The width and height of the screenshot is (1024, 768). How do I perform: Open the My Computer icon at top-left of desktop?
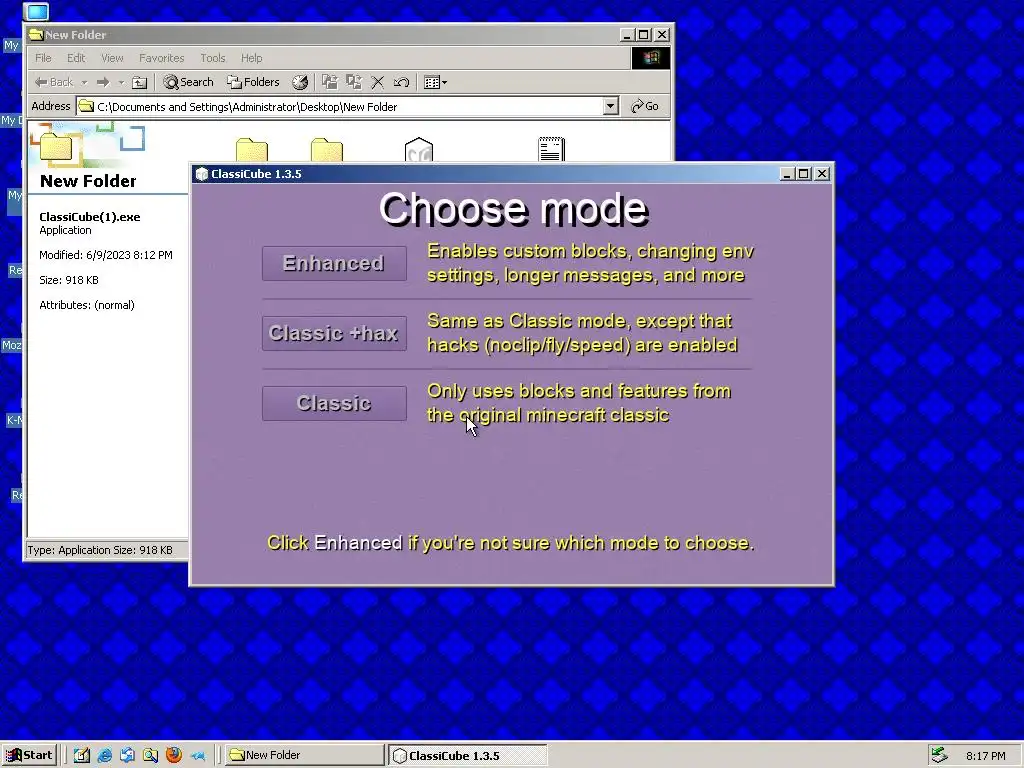36,11
